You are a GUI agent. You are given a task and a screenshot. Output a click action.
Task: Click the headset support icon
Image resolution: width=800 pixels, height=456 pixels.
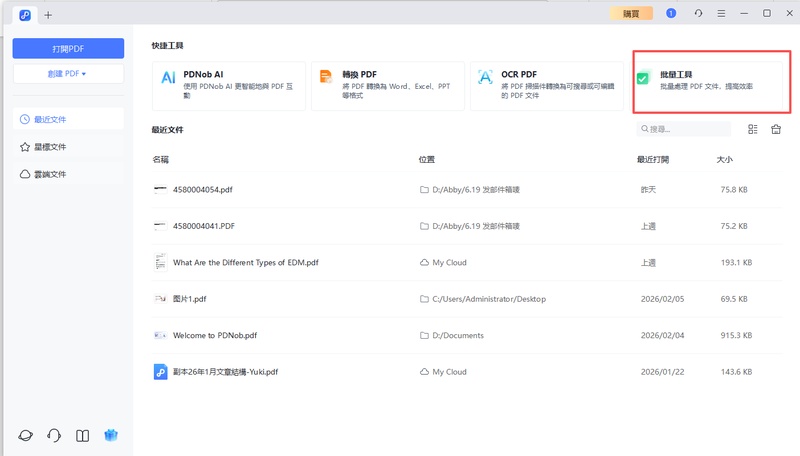[54, 436]
